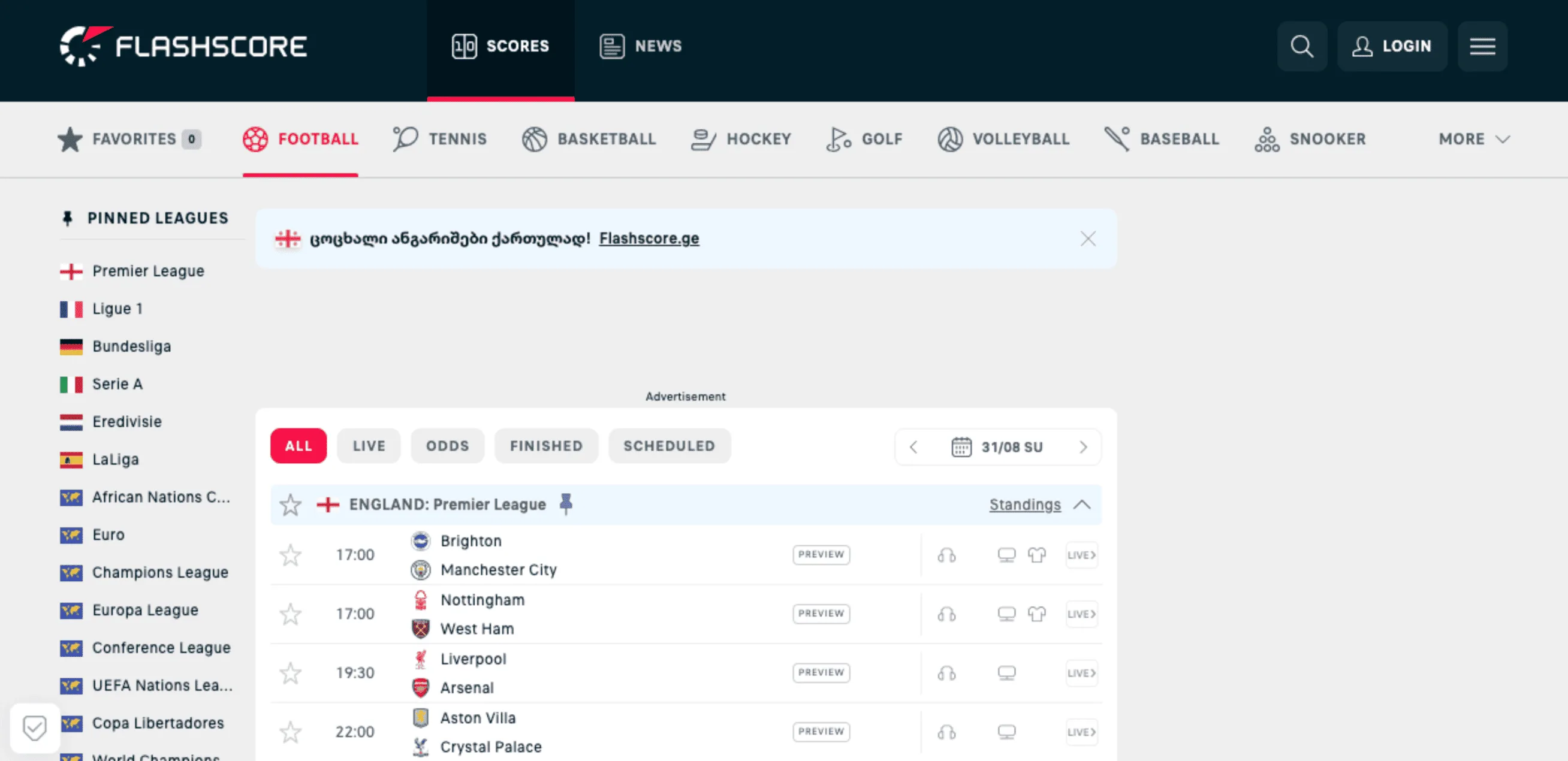Open the hamburger menu
Image resolution: width=1568 pixels, height=761 pixels.
pyautogui.click(x=1482, y=46)
